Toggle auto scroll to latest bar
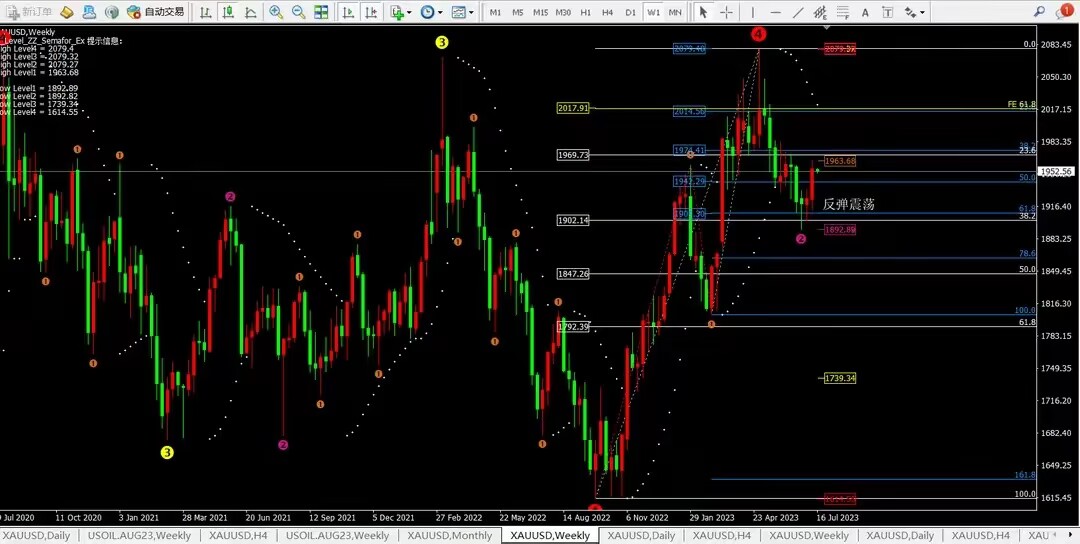Image resolution: width=1080 pixels, height=544 pixels. coord(349,12)
